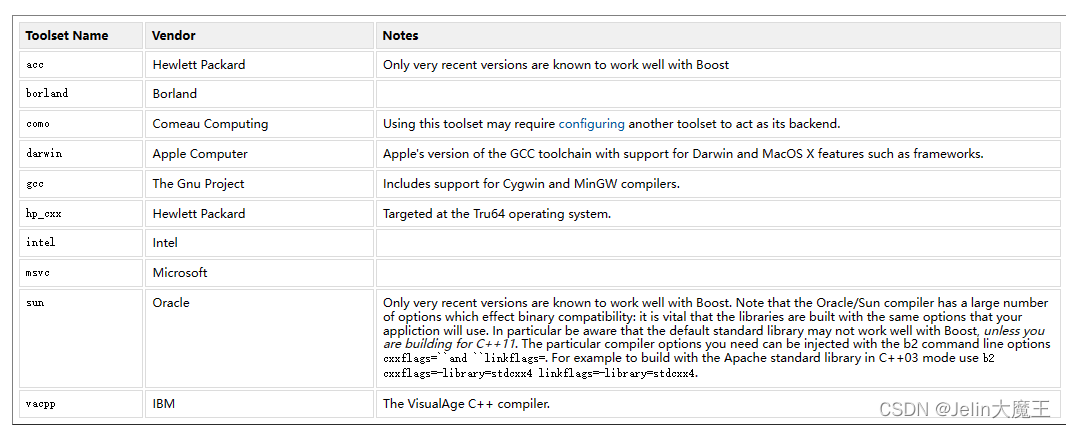1066x428 pixels.
Task: Click the vacpp toolset name cell
Action: click(81, 404)
